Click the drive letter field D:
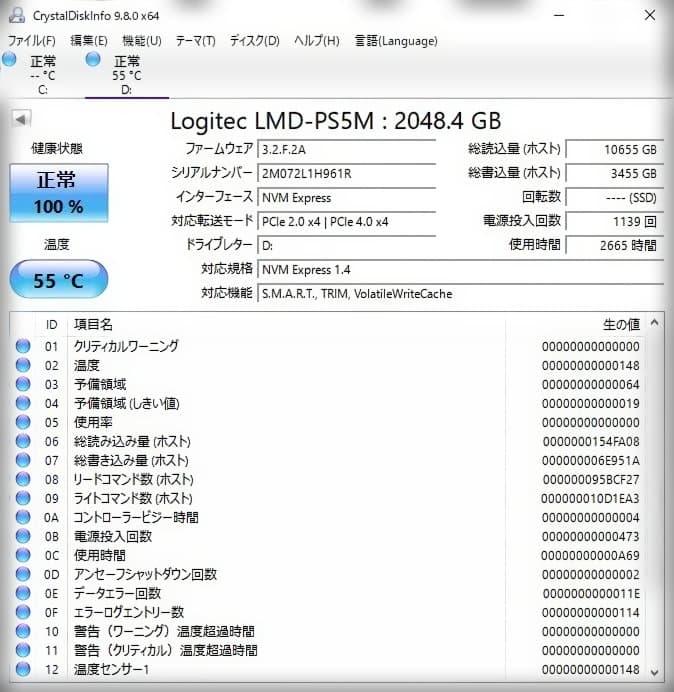674x692 pixels. click(346, 245)
